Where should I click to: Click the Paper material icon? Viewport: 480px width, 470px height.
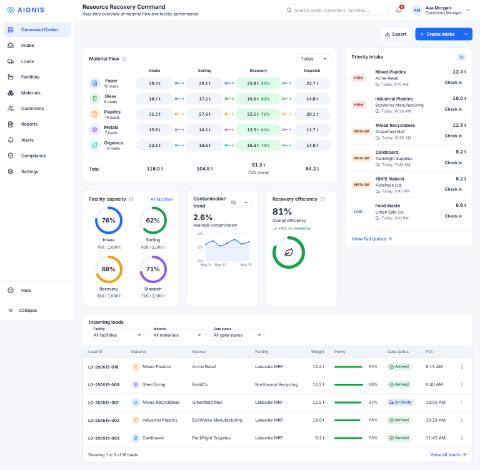click(95, 83)
